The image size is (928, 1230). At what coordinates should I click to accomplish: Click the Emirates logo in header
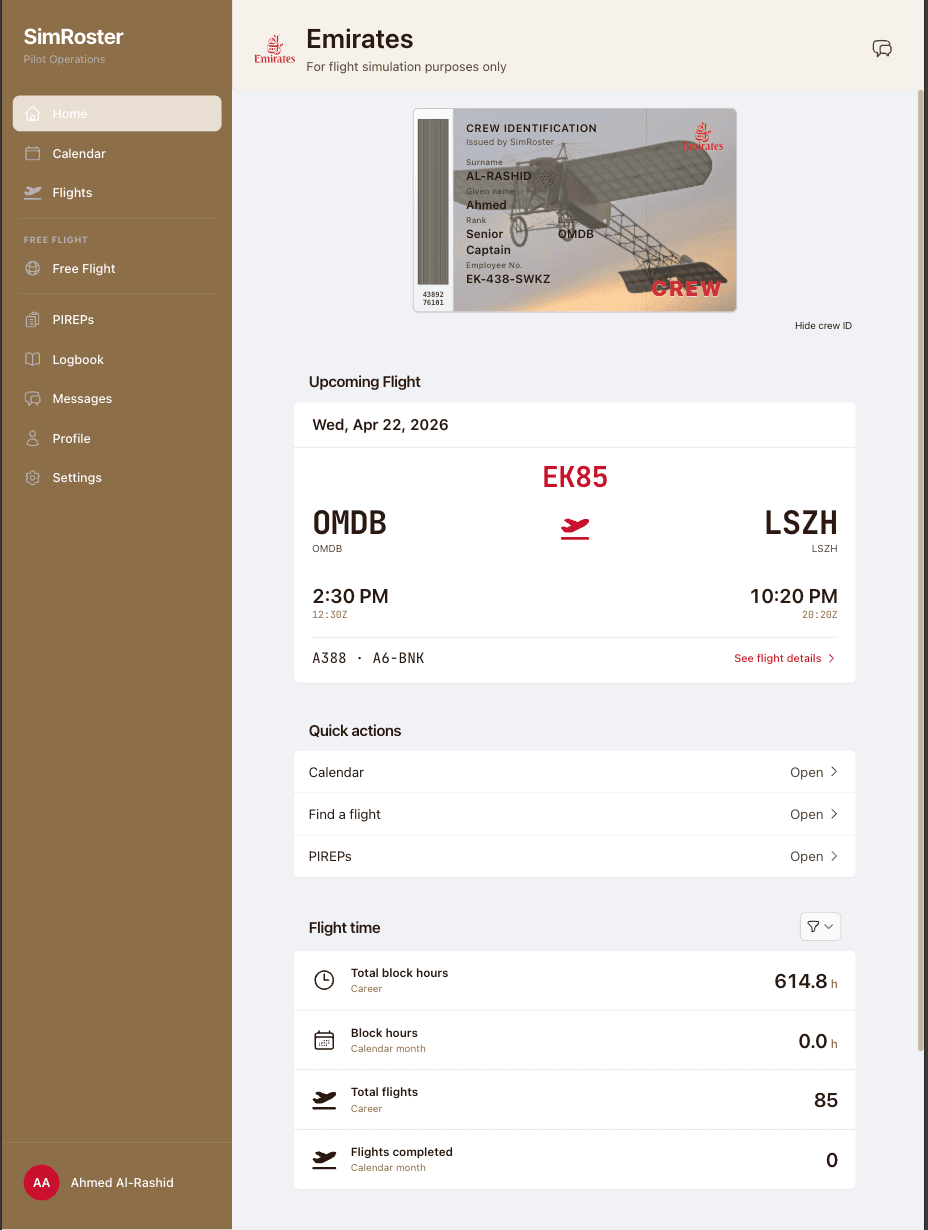[275, 49]
